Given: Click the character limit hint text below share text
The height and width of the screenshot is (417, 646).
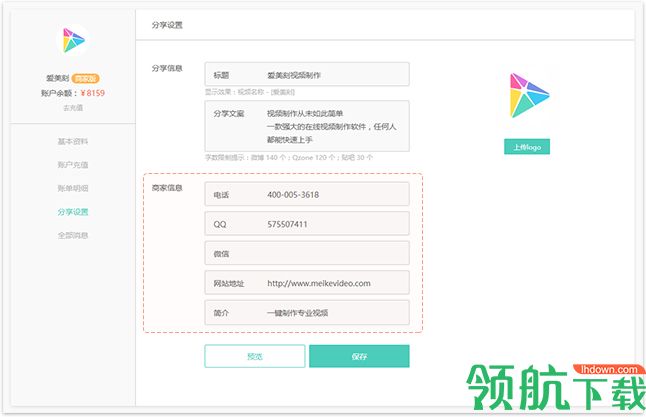Looking at the screenshot, I should [x=289, y=157].
